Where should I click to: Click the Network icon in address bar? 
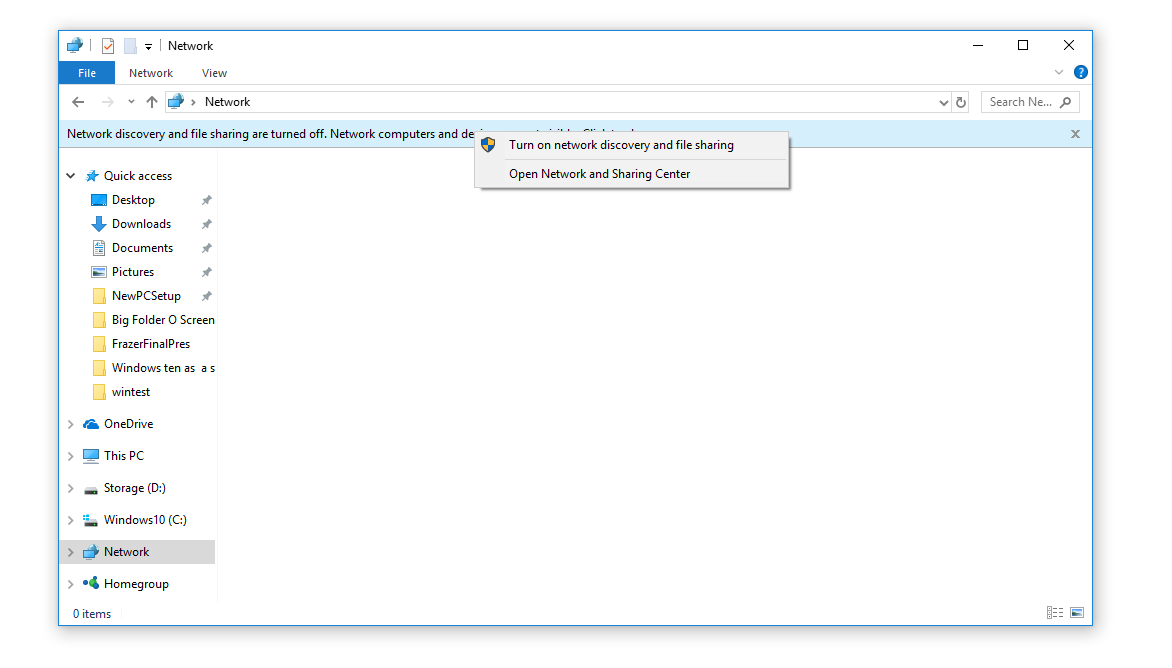[x=176, y=102]
